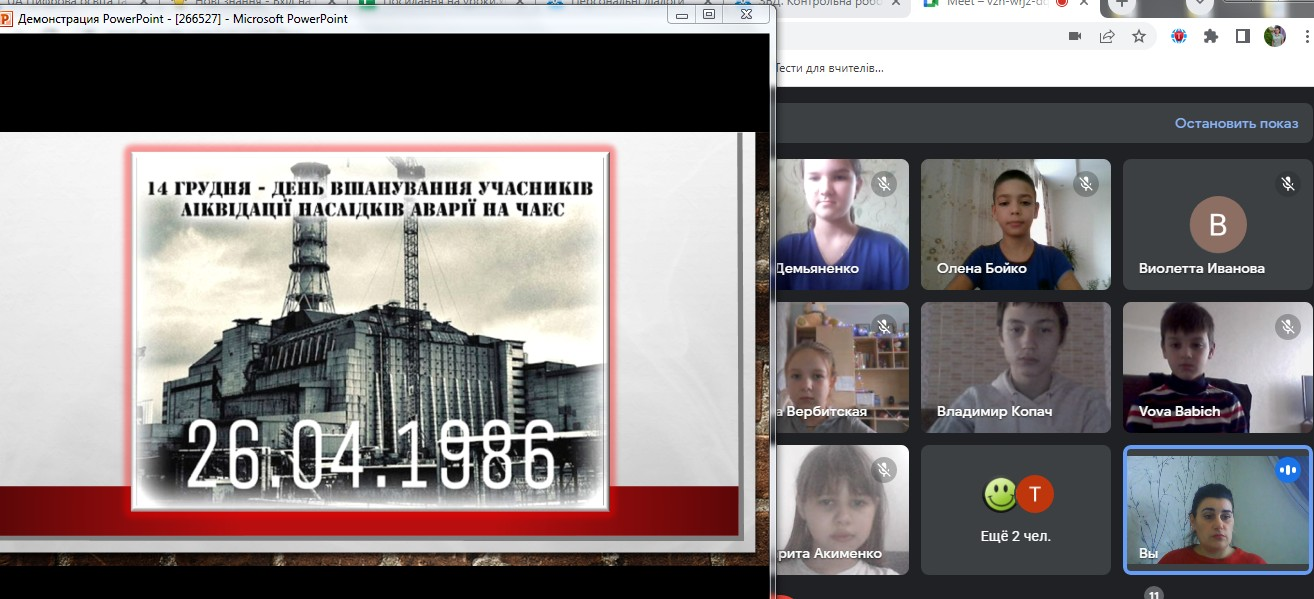The width and height of the screenshot is (1314, 599).
Task: Click the PowerPoint slideshow window title text
Action: (x=183, y=18)
